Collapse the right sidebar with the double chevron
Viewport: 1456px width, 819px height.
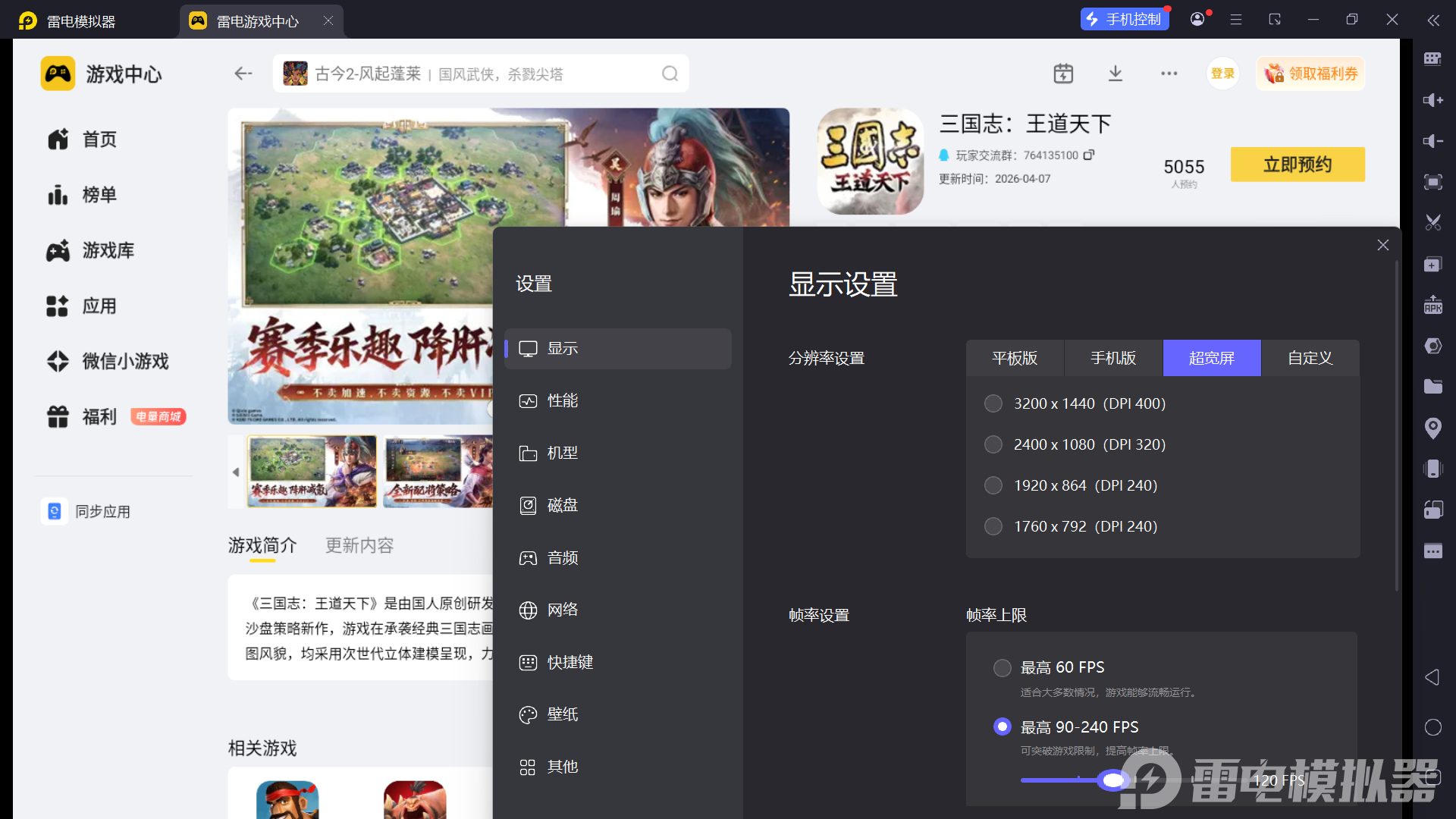pyautogui.click(x=1432, y=20)
